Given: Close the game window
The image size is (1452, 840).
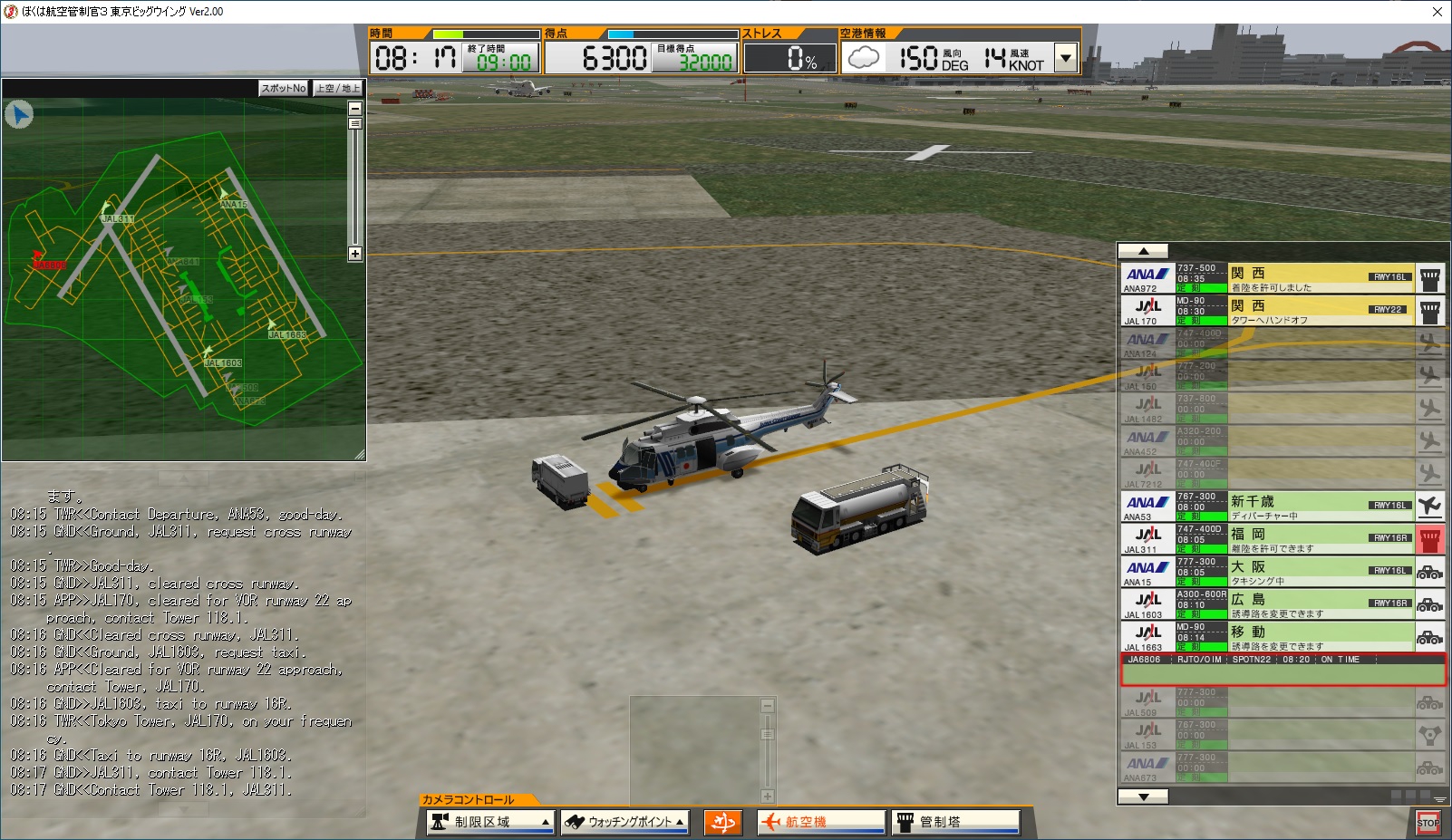Looking at the screenshot, I should pos(1437,12).
